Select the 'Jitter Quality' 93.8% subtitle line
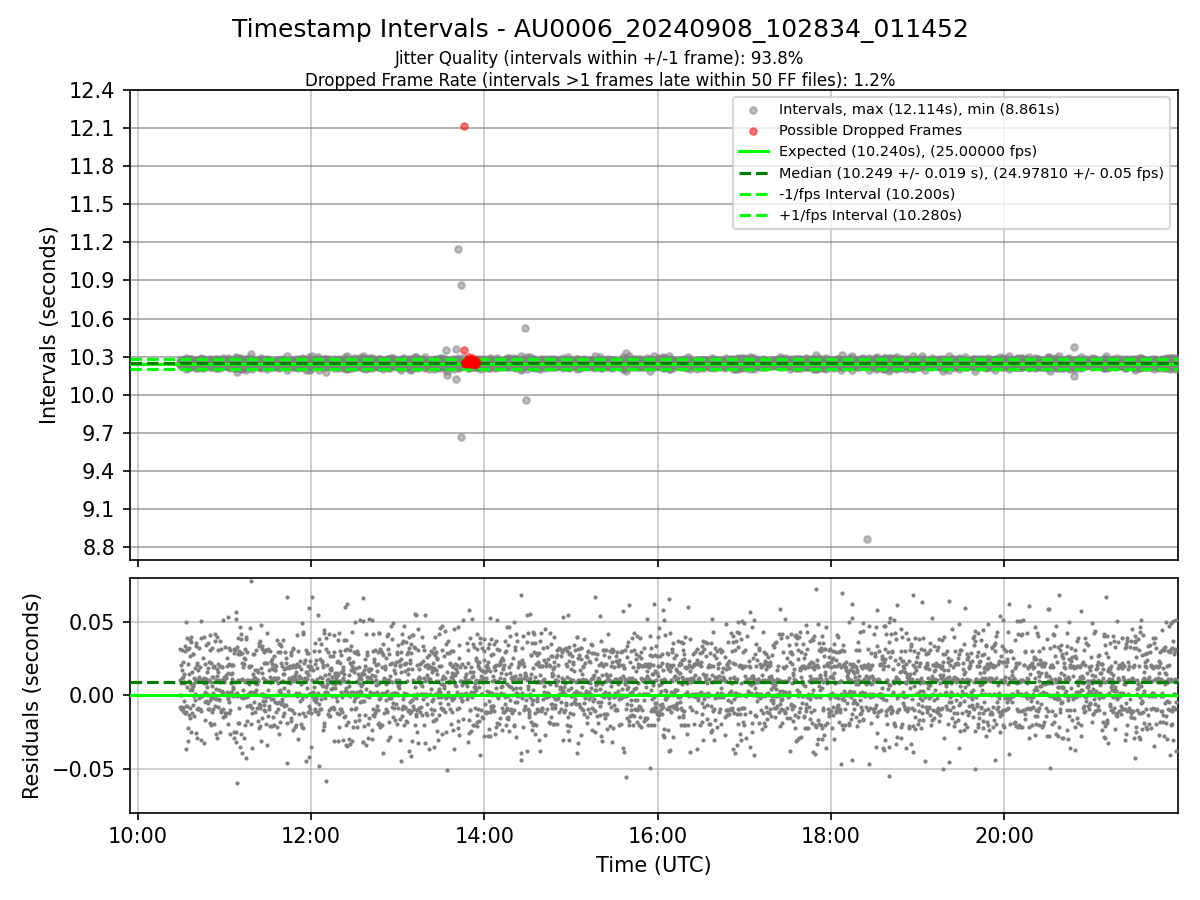This screenshot has width=1200, height=900. 599,58
